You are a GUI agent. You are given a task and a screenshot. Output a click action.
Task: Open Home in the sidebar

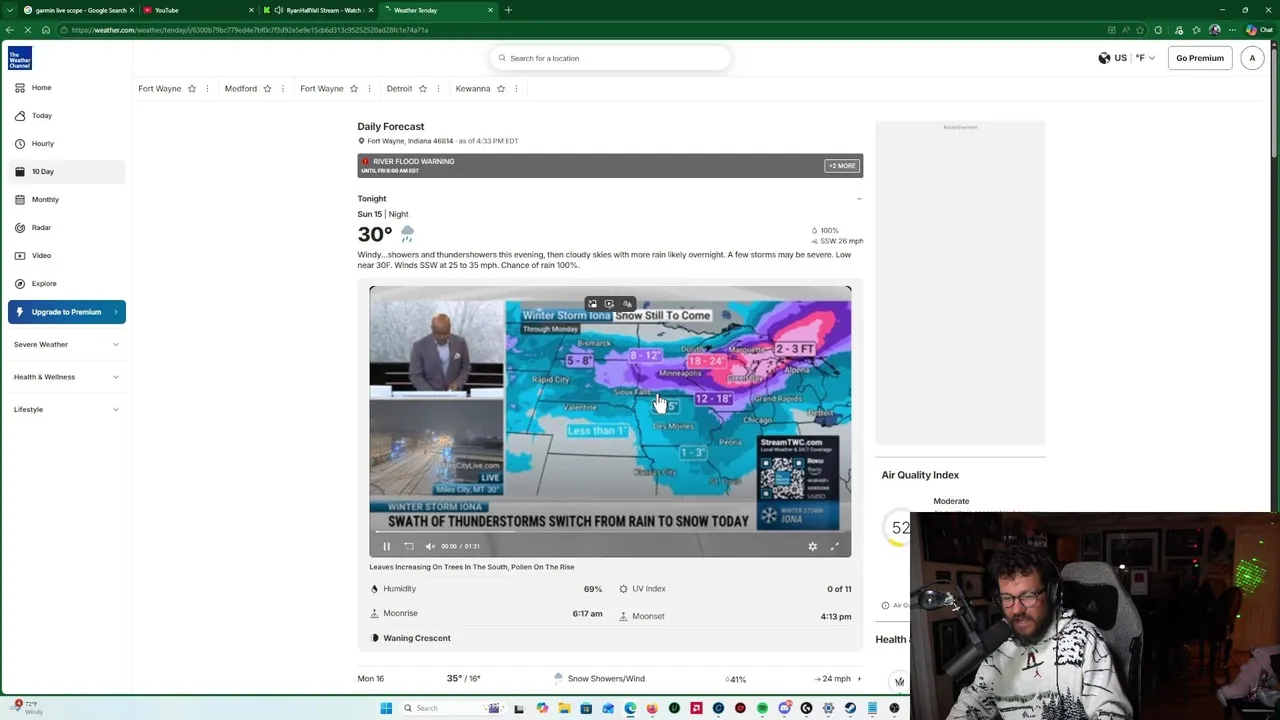(67, 87)
